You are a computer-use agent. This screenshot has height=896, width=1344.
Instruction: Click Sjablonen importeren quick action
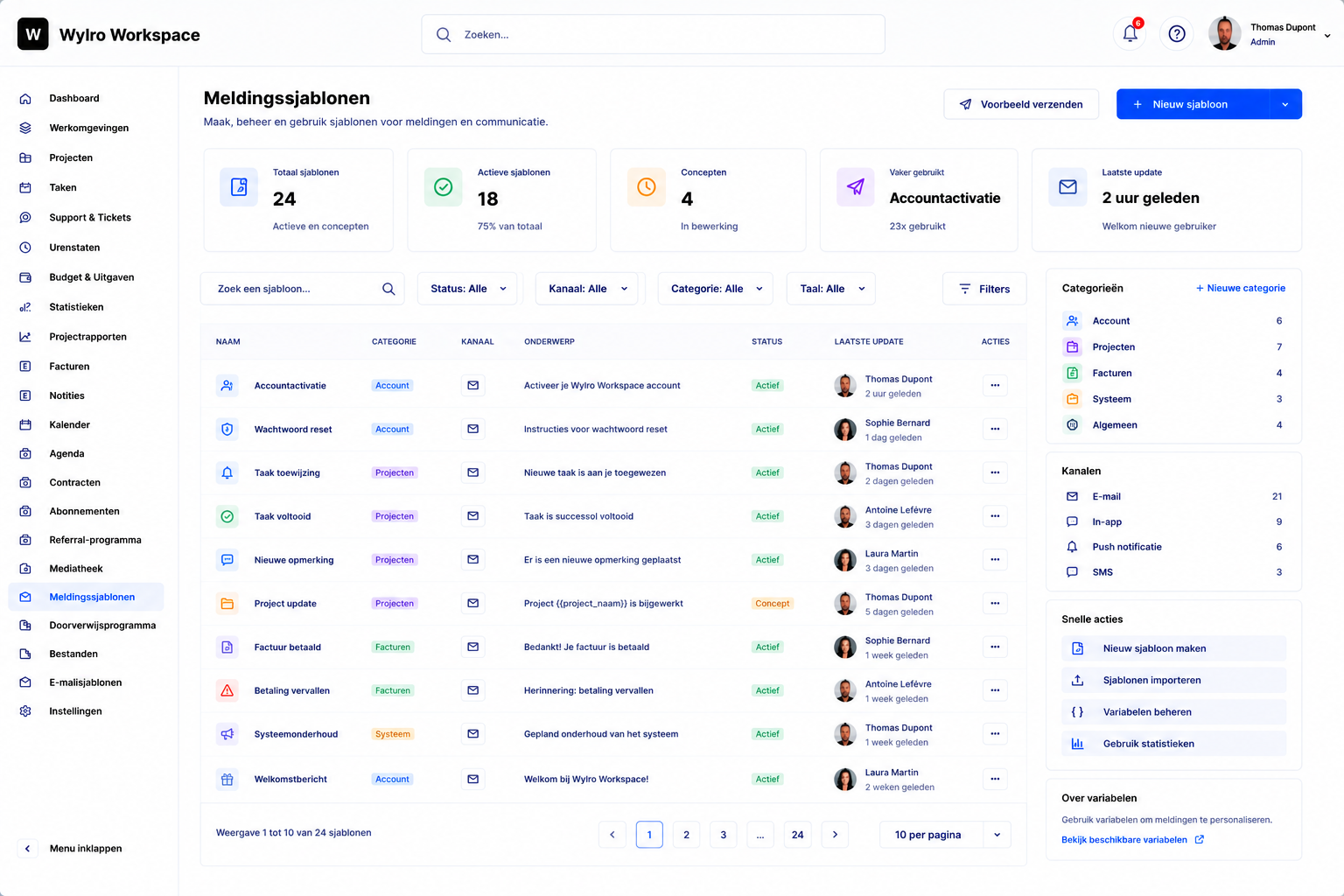[x=1173, y=680]
